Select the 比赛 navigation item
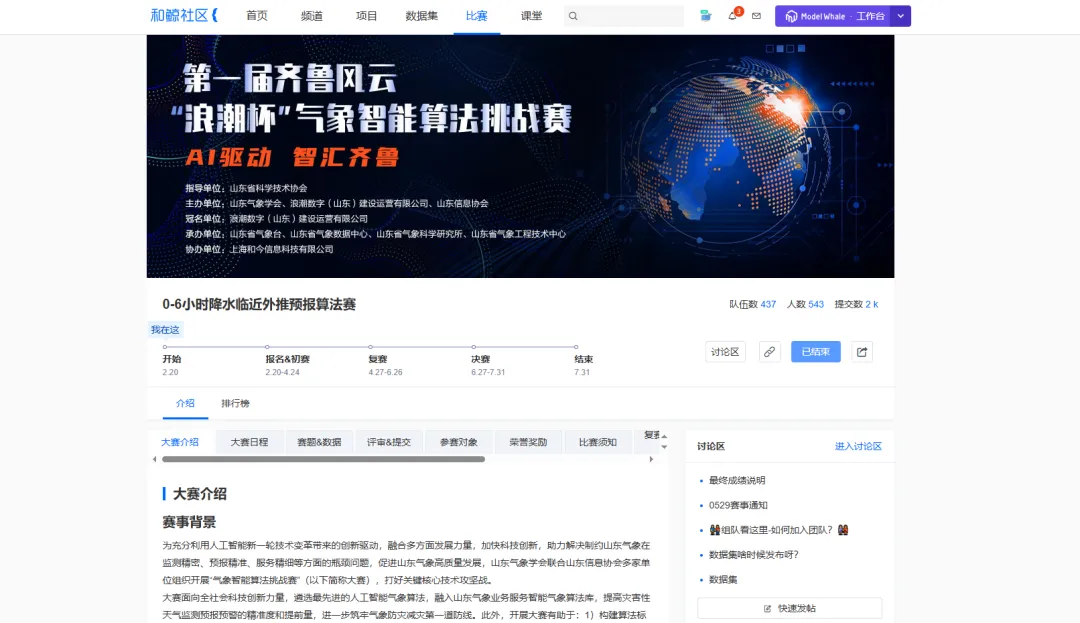1080x623 pixels. [x=477, y=16]
